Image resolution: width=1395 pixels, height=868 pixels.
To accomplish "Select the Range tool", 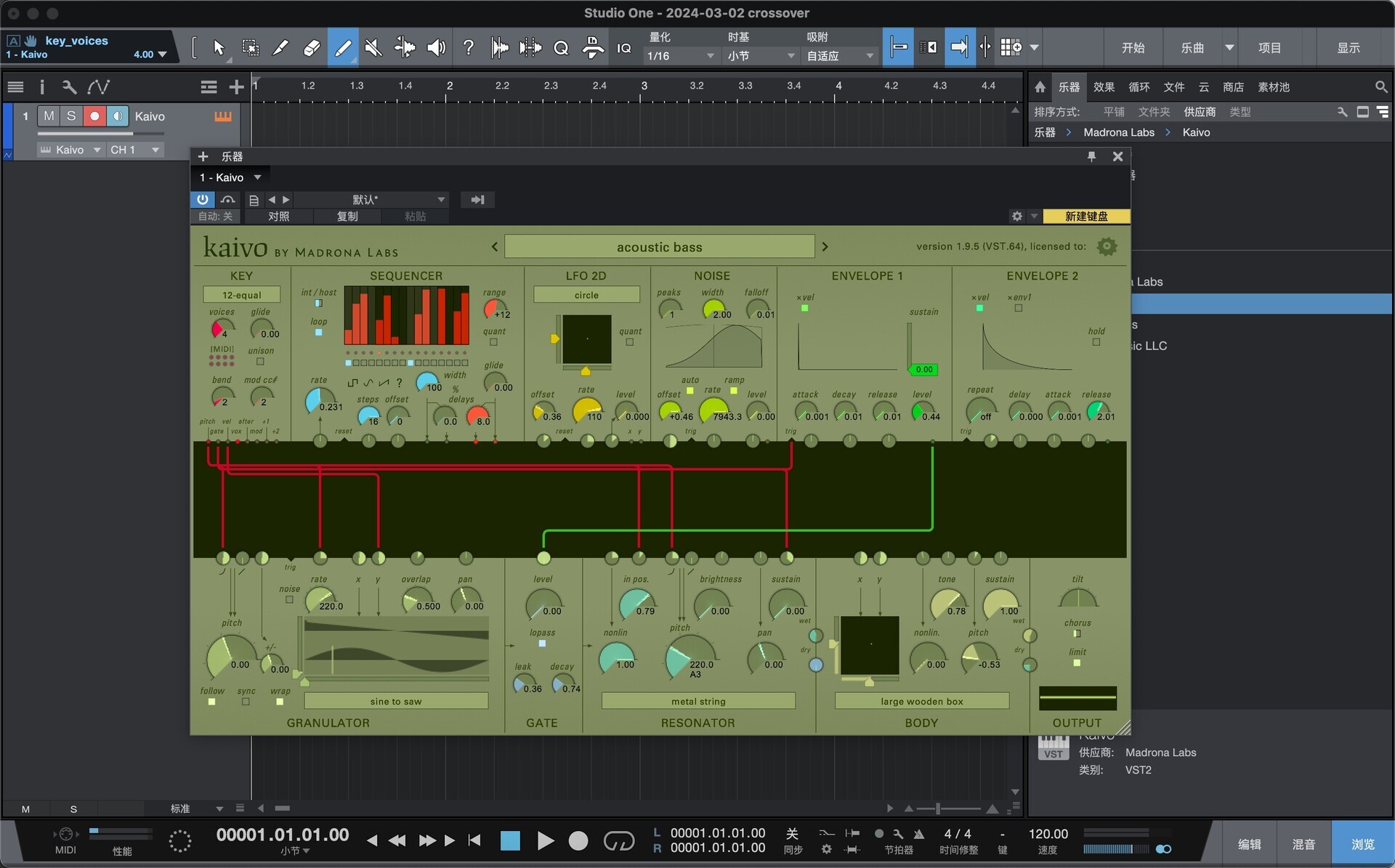I will pyautogui.click(x=251, y=48).
